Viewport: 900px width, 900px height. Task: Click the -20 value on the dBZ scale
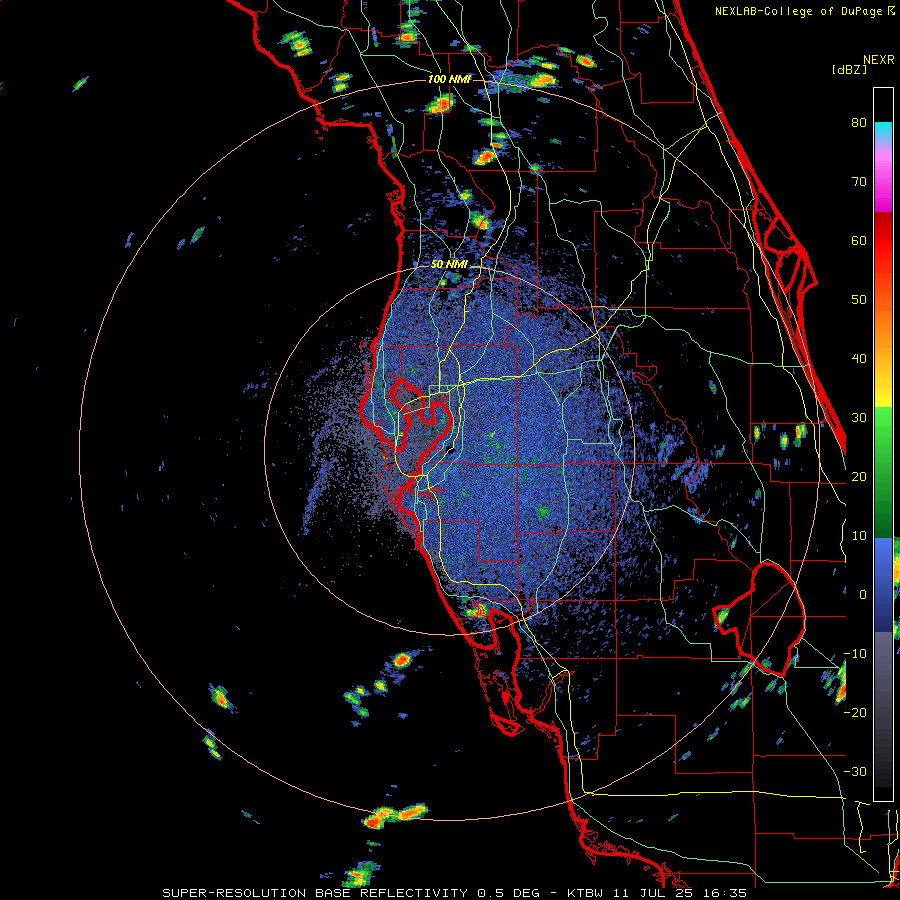[855, 713]
